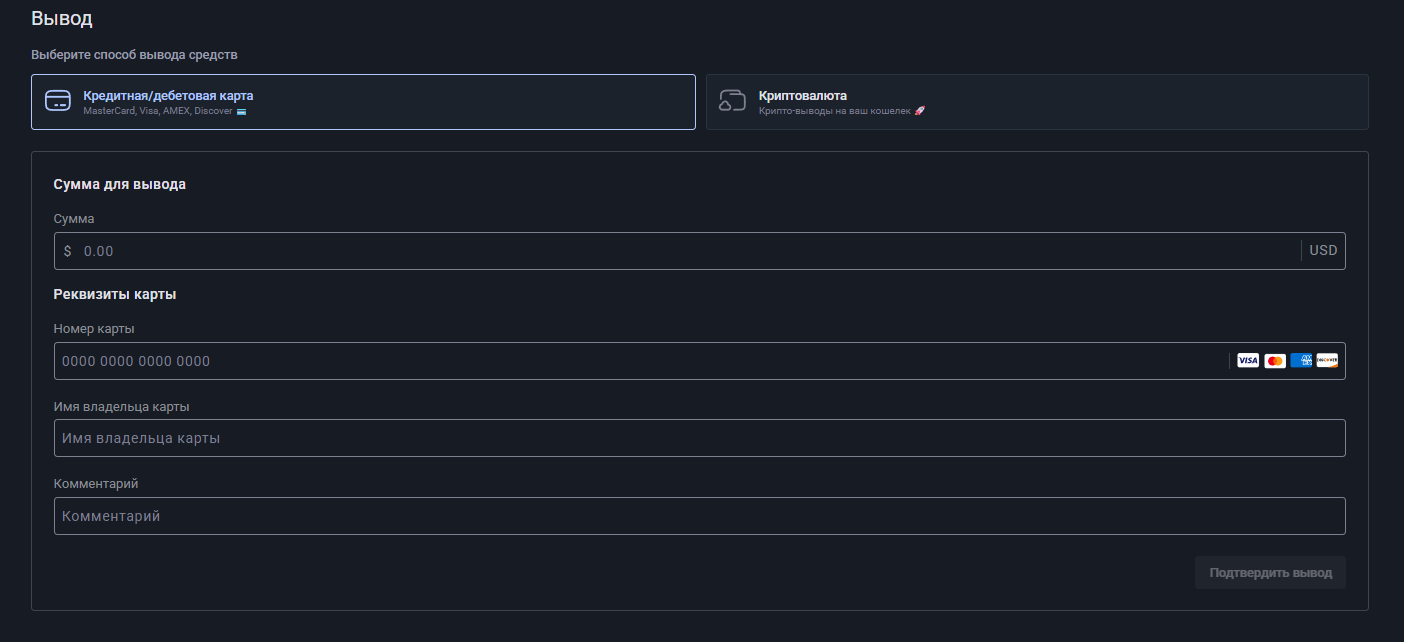
Task: Focus the Имя владельца карты field
Action: coord(699,438)
